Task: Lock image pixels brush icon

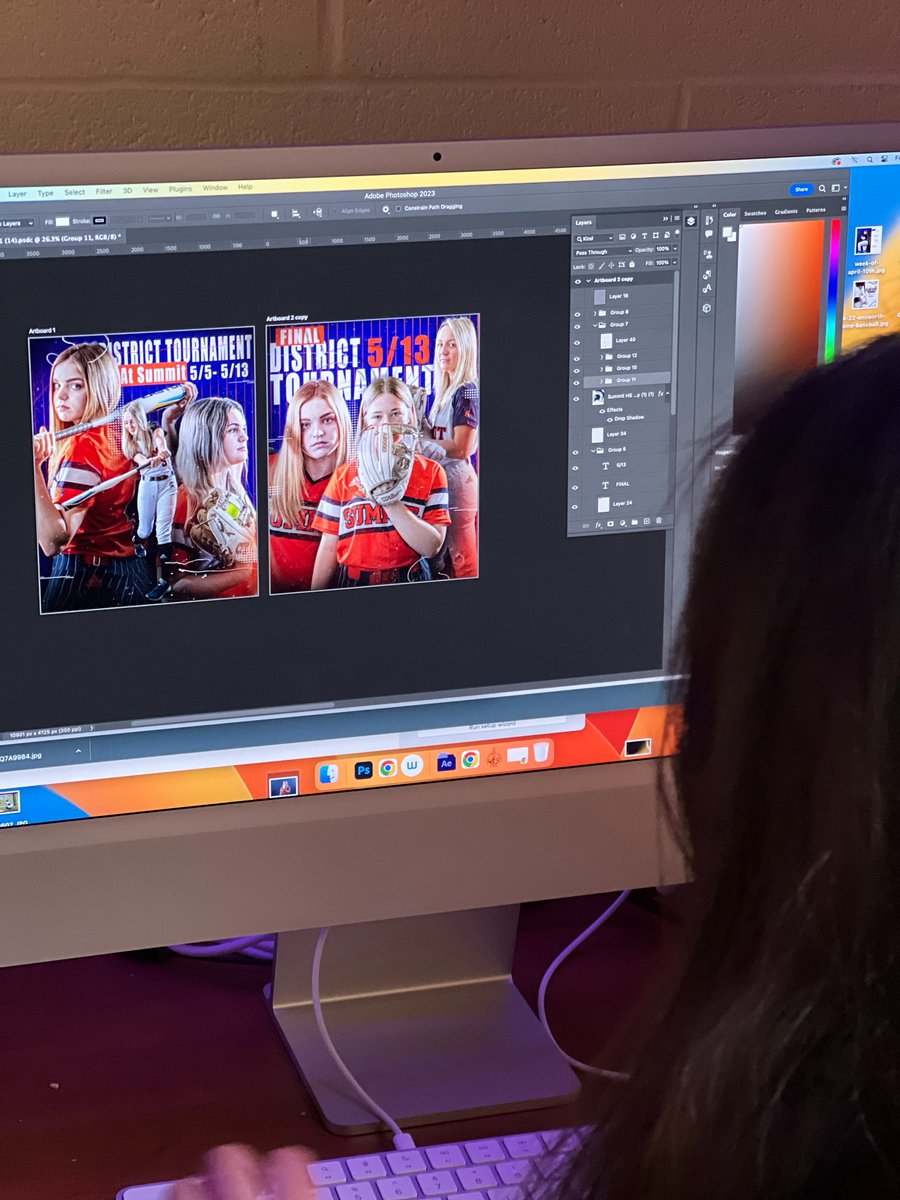Action: click(602, 266)
